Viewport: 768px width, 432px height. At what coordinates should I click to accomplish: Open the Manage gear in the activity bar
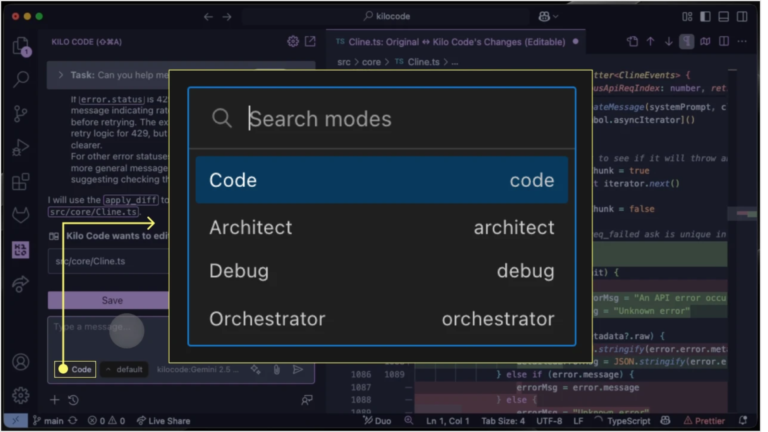click(21, 395)
